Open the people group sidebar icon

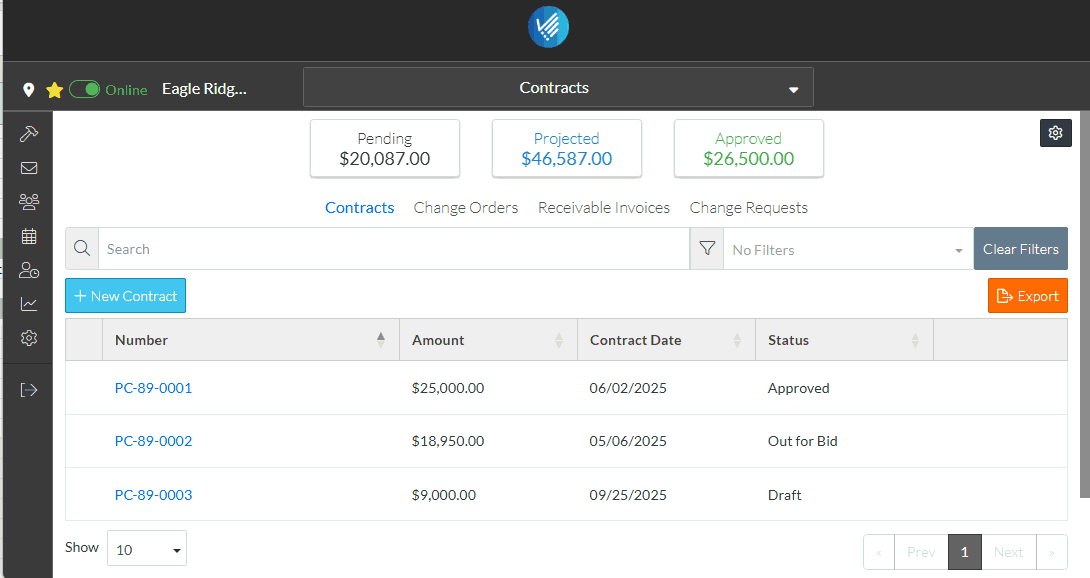tap(28, 202)
